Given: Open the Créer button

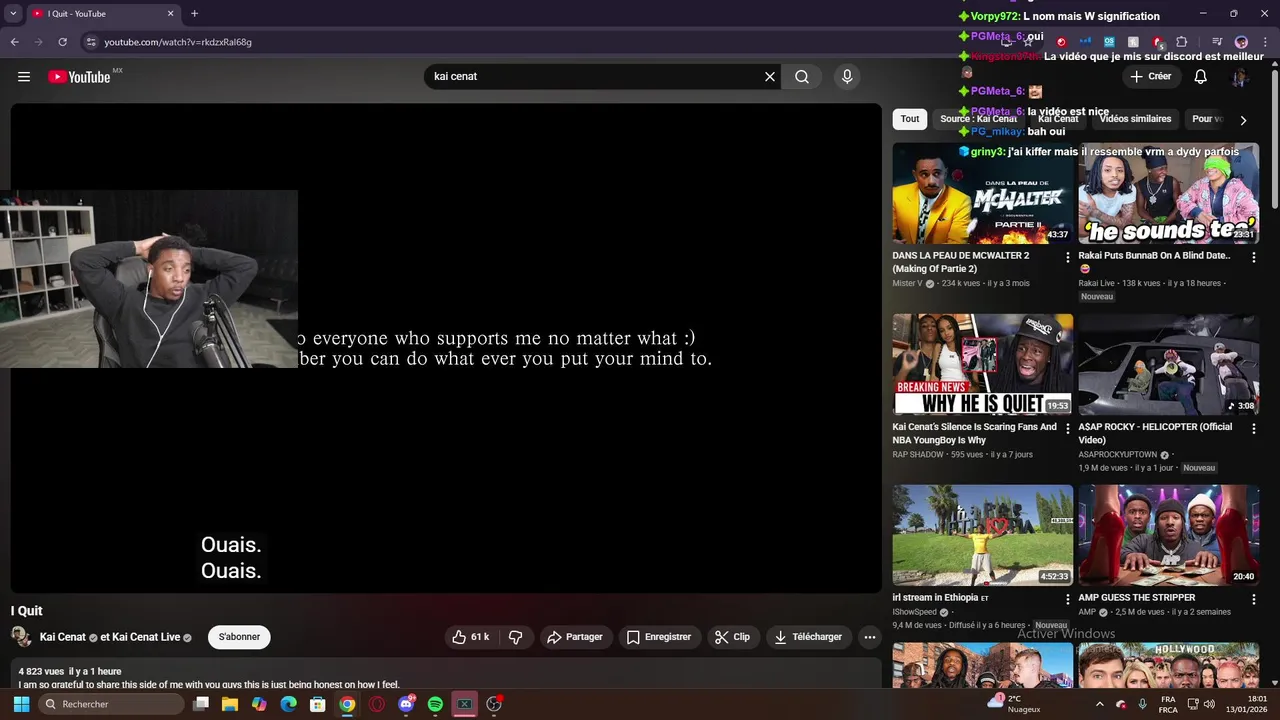Looking at the screenshot, I should point(1151,77).
